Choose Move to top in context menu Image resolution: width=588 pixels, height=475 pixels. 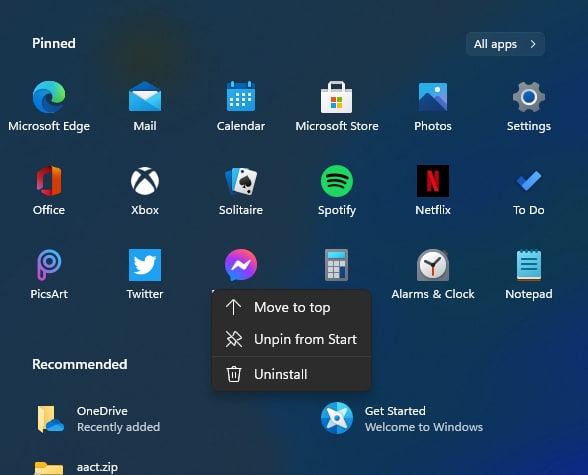pos(292,307)
